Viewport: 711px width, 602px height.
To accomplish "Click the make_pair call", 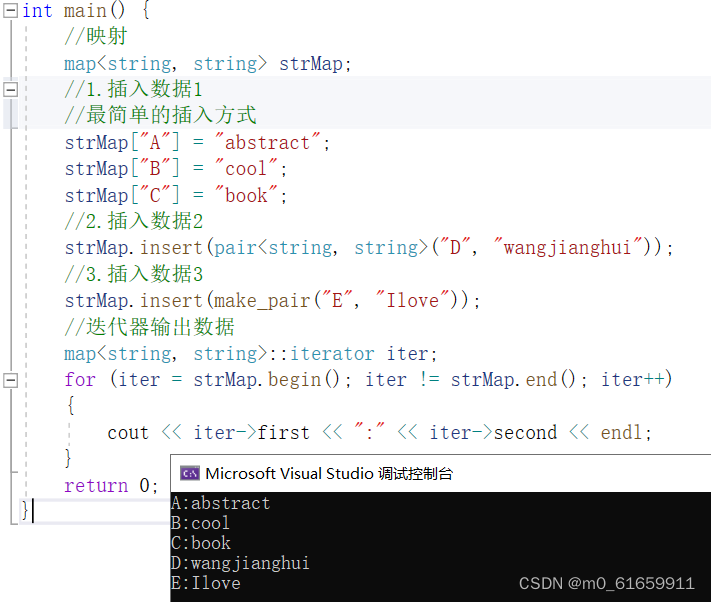I will tap(262, 301).
